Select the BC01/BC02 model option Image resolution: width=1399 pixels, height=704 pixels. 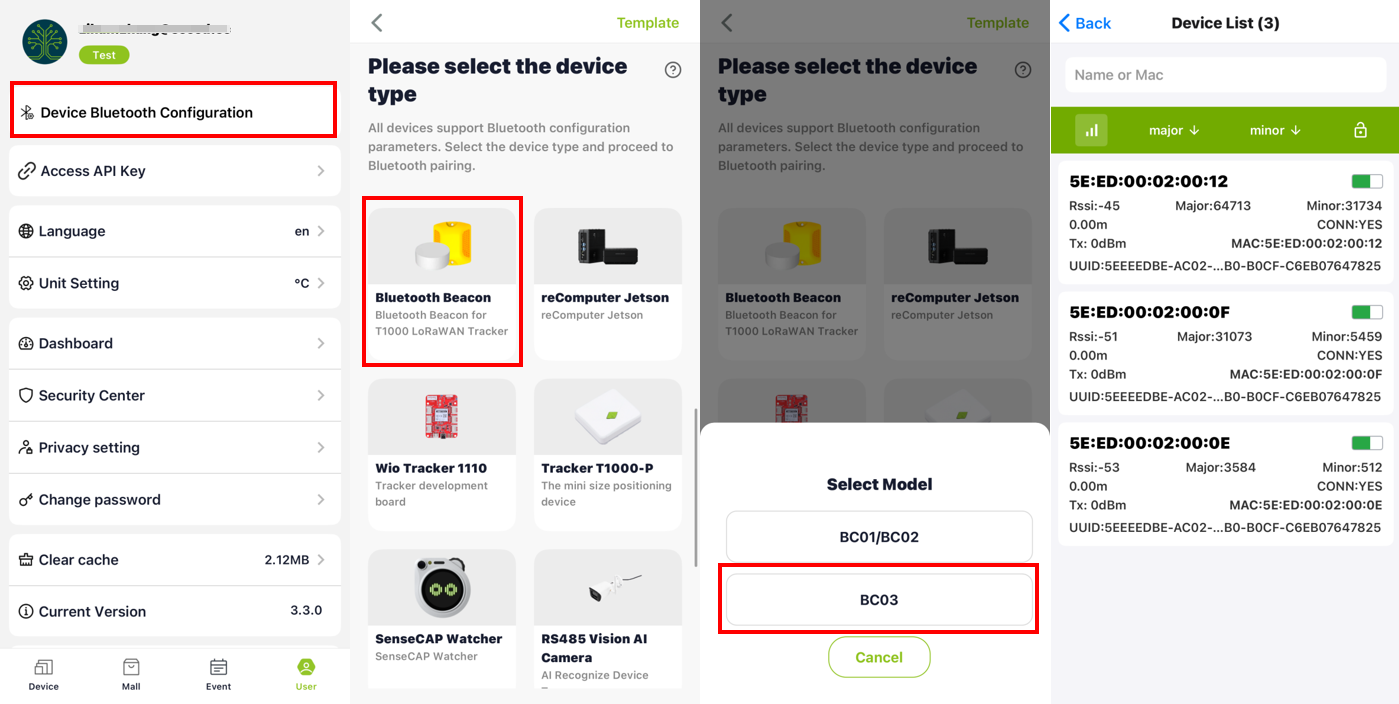point(879,537)
